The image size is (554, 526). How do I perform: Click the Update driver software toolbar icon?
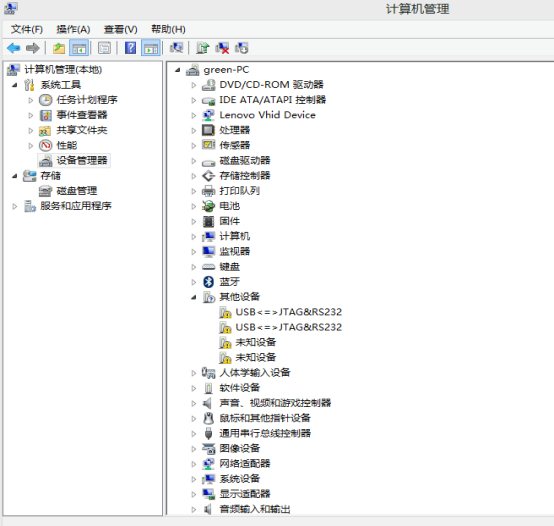[x=203, y=48]
